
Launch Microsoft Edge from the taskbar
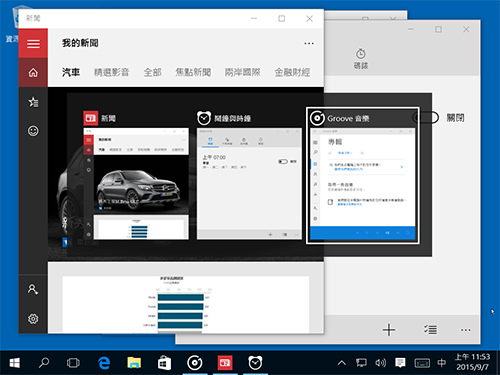click(104, 363)
